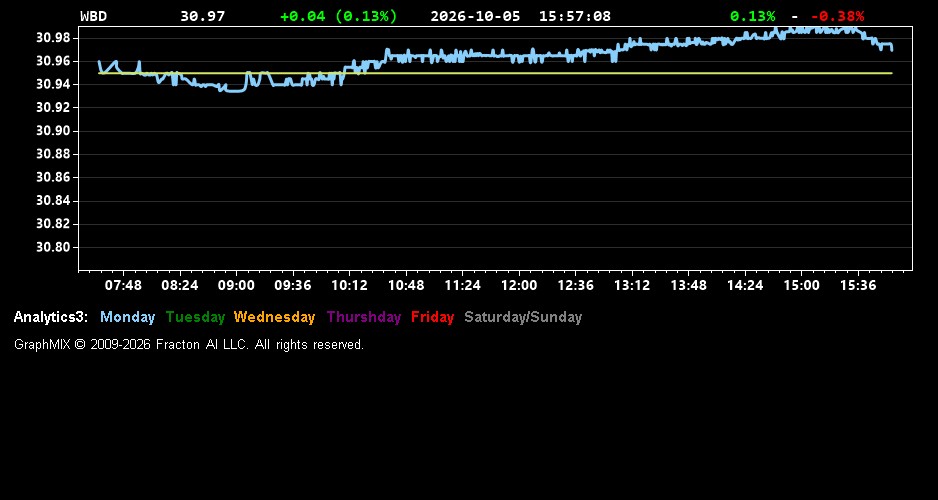Click the date 2026-10-05
Screen dimensions: 938x500
476,16
